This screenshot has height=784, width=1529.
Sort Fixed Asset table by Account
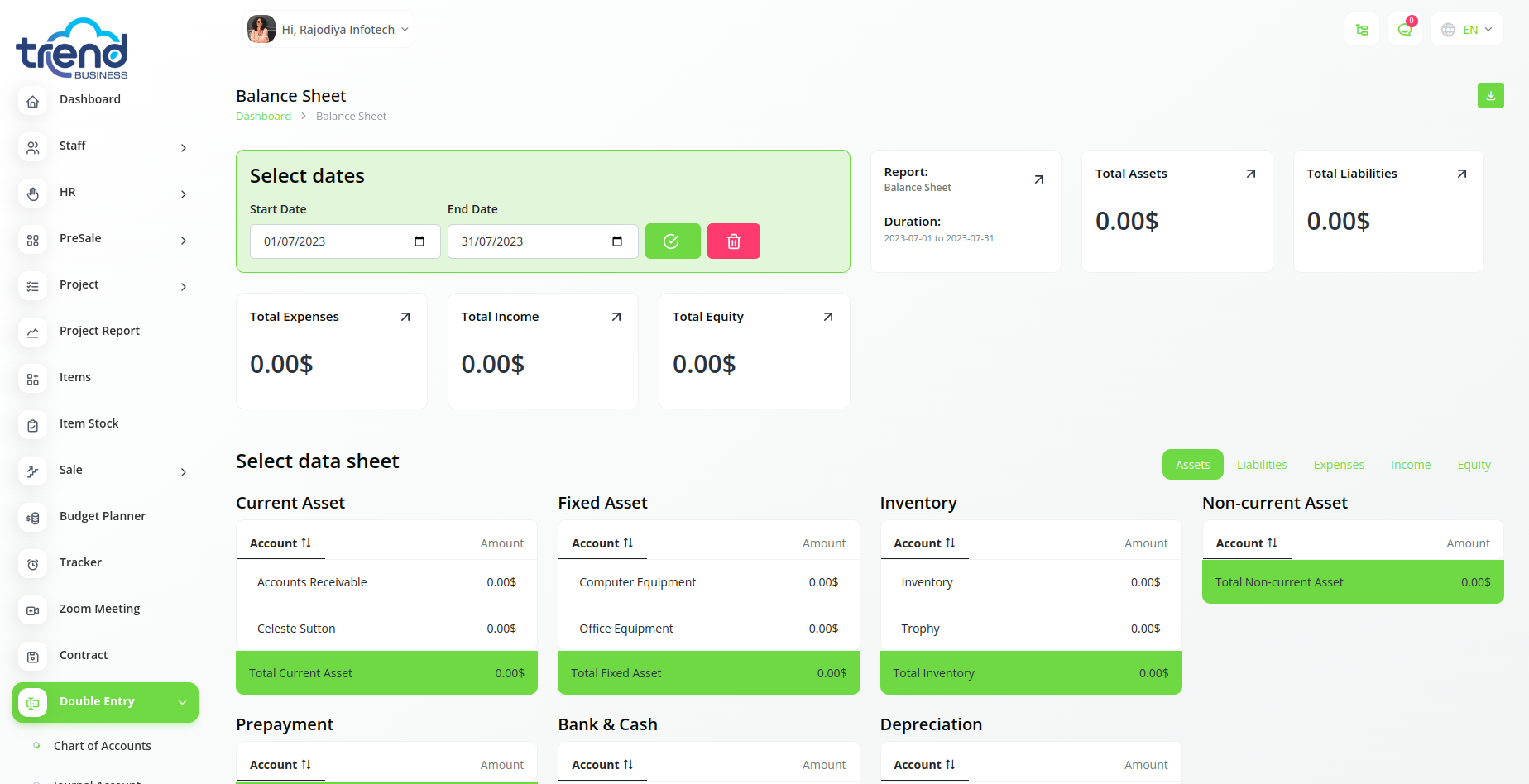(602, 543)
